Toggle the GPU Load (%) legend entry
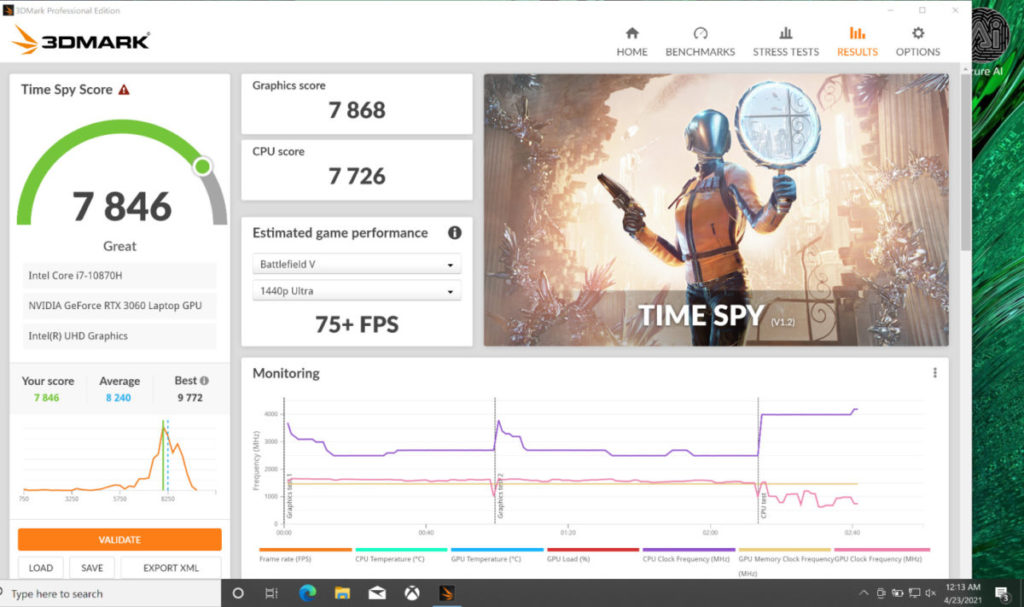1024x607 pixels. [x=592, y=555]
